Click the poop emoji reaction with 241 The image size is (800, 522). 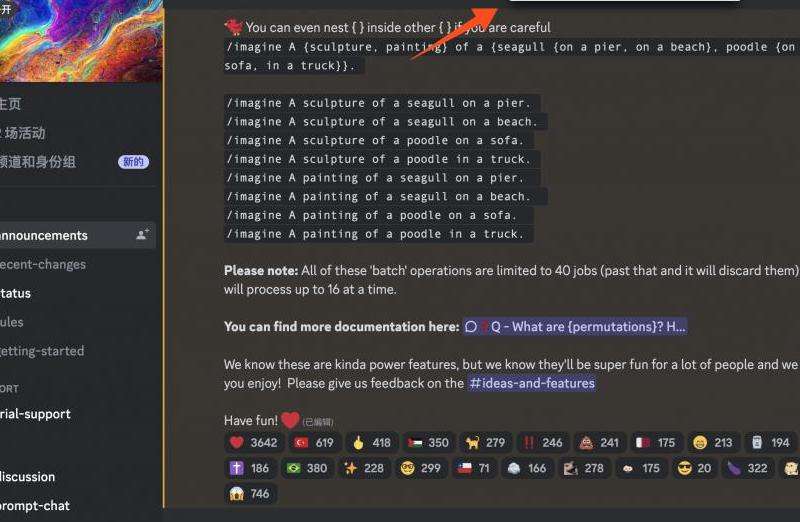point(599,442)
